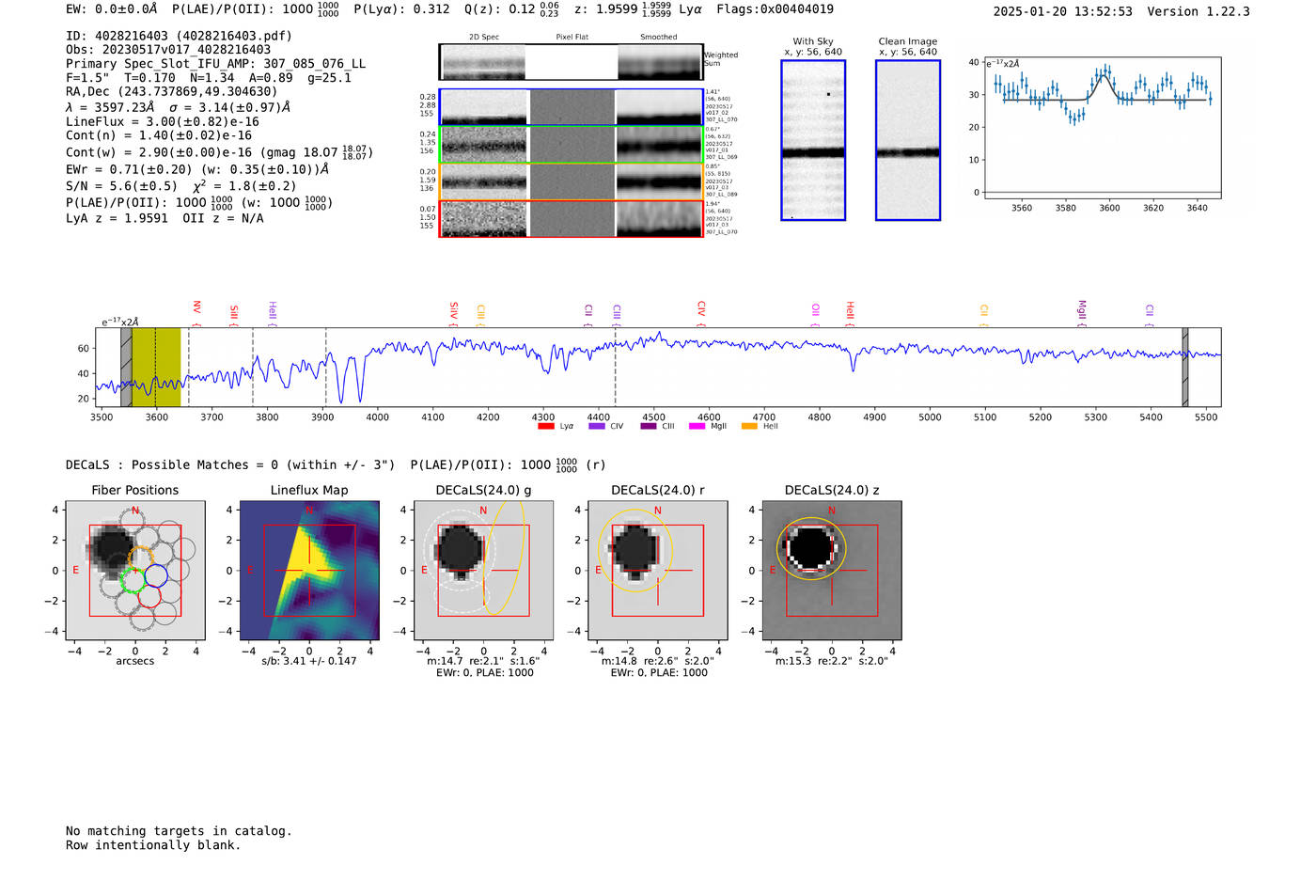Click the purple MgII line marker label
The height and width of the screenshot is (896, 1316).
coord(1082,308)
